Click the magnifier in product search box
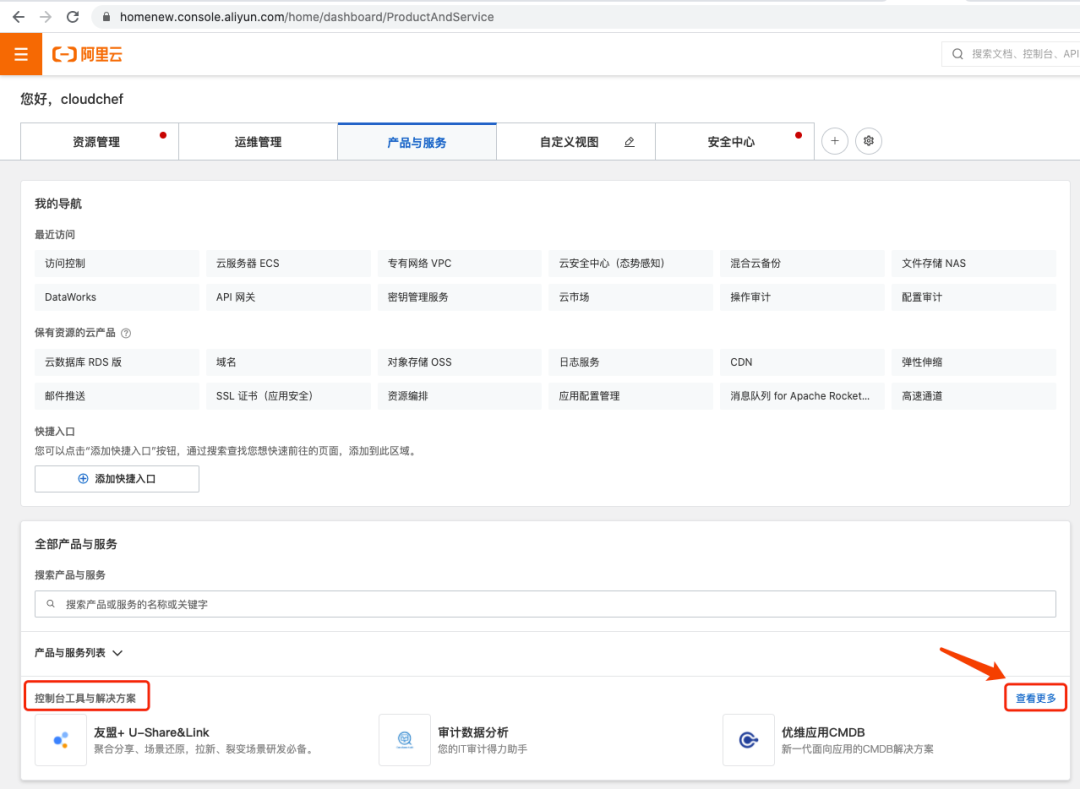 pyautogui.click(x=50, y=604)
